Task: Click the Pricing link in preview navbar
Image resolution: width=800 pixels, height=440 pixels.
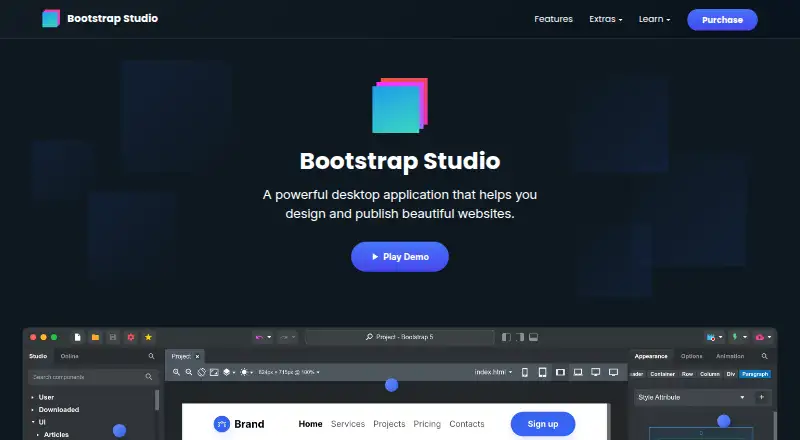Action: pyautogui.click(x=427, y=424)
